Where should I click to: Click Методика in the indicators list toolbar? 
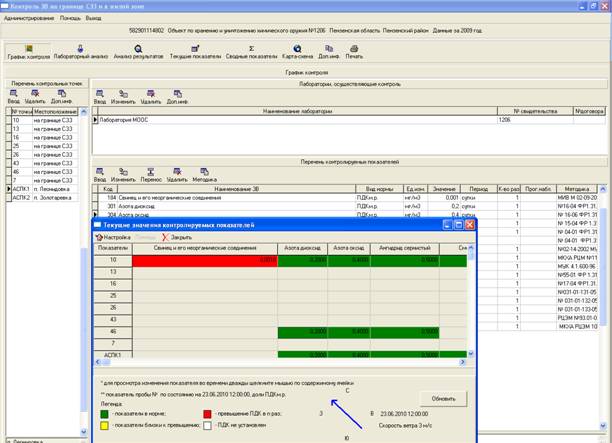tap(204, 174)
